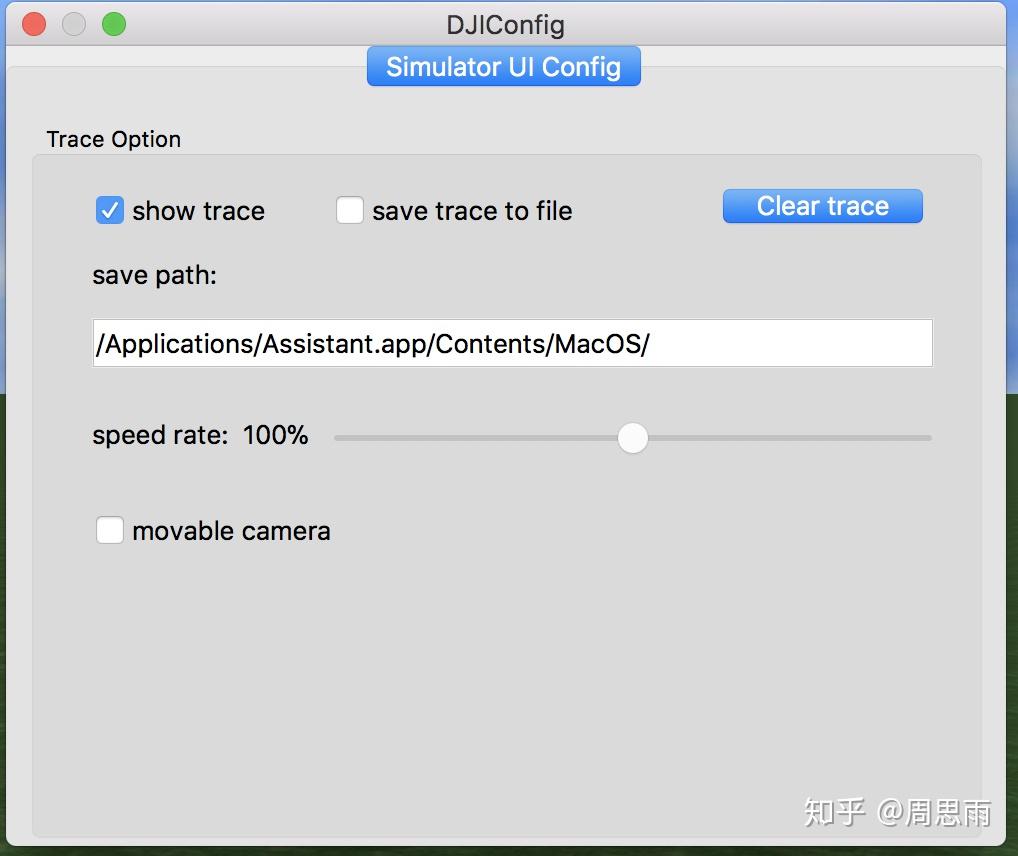Zoom the window with the green button
1018x856 pixels.
tap(114, 24)
